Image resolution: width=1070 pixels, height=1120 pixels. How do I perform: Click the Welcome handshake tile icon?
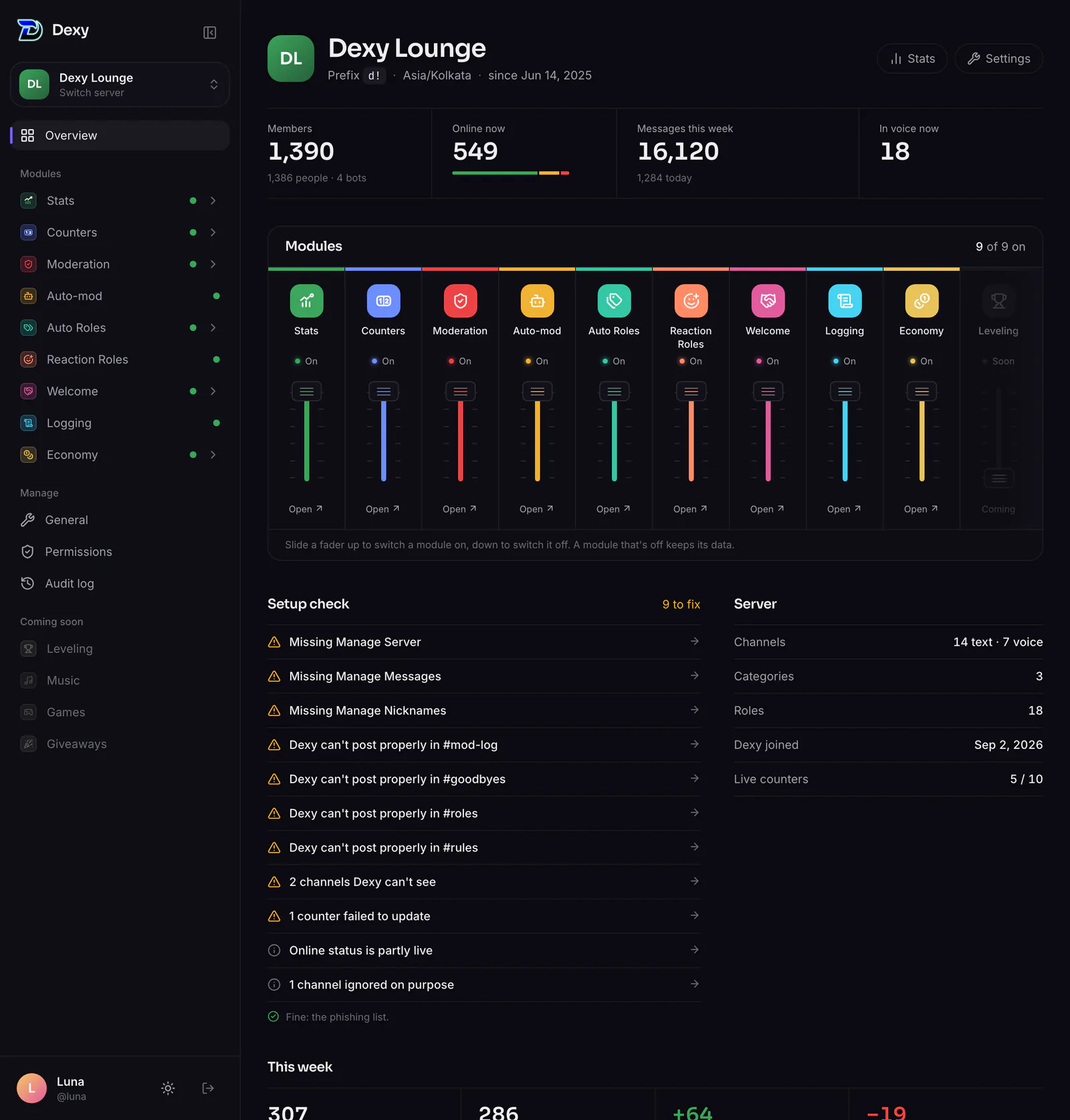768,301
